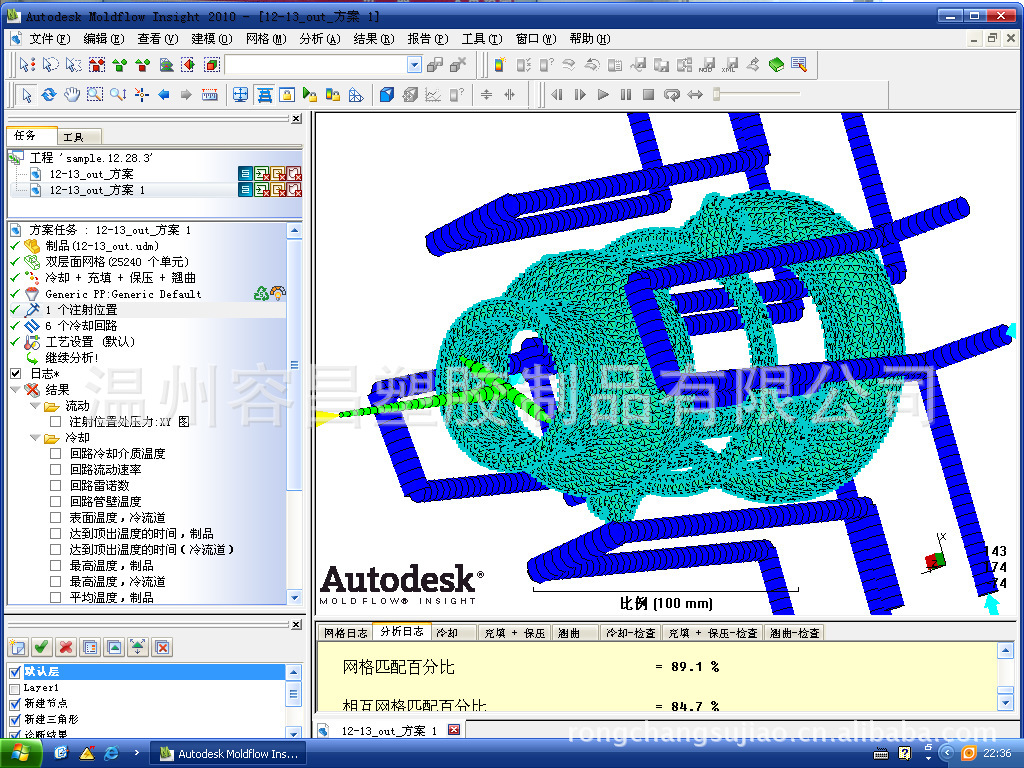This screenshot has width=1024, height=768.
Task: Click the red X delete layer button
Action: click(65, 647)
